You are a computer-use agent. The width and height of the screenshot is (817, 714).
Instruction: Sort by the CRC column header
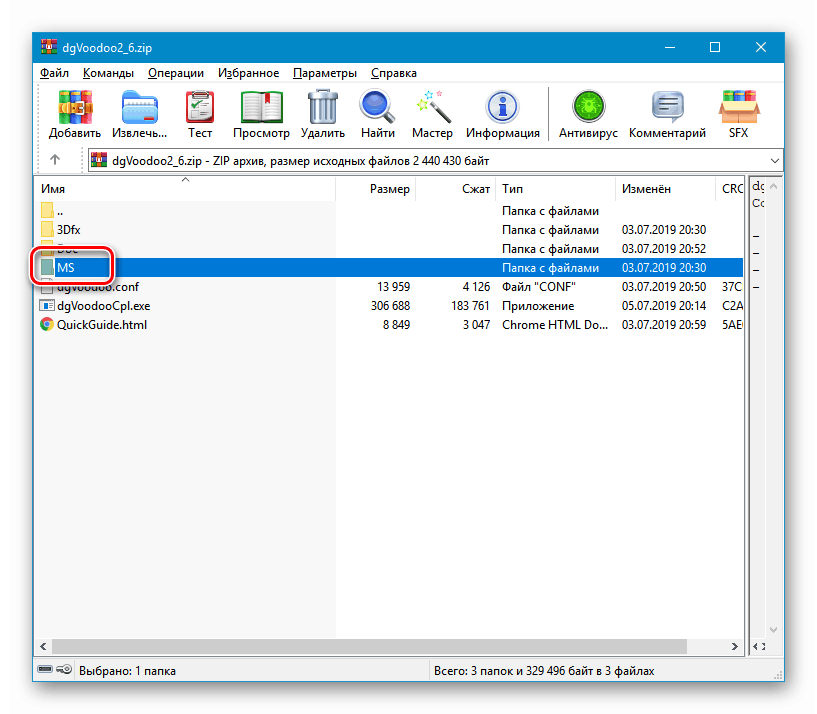click(731, 189)
